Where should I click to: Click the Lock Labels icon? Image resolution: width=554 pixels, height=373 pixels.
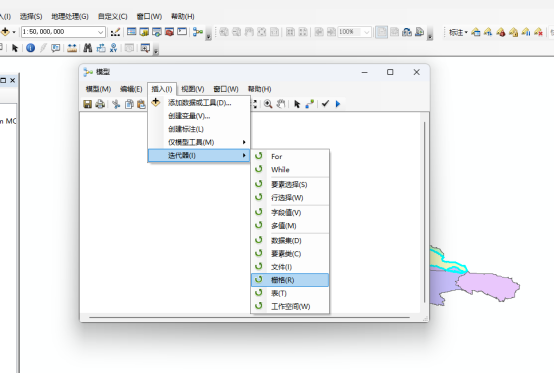(x=513, y=32)
